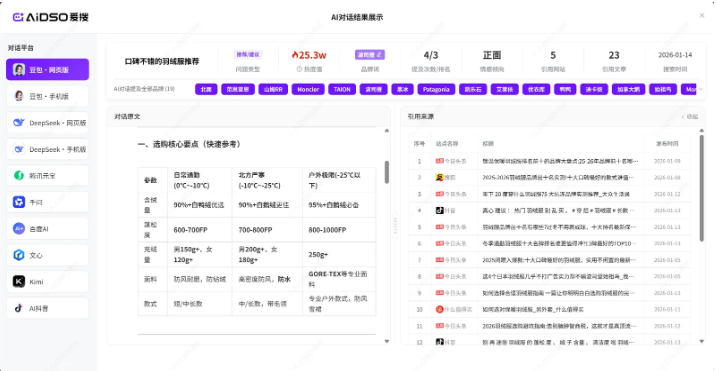This screenshot has height=371, width=717.
Task: Open the AI抖音 platform tab
Action: point(48,308)
